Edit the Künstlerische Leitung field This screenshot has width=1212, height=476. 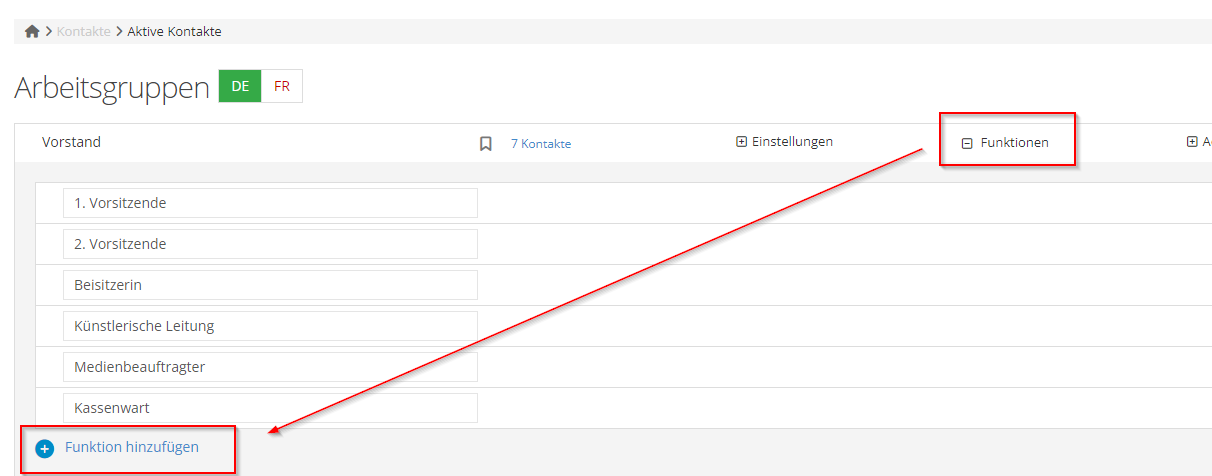pos(270,326)
